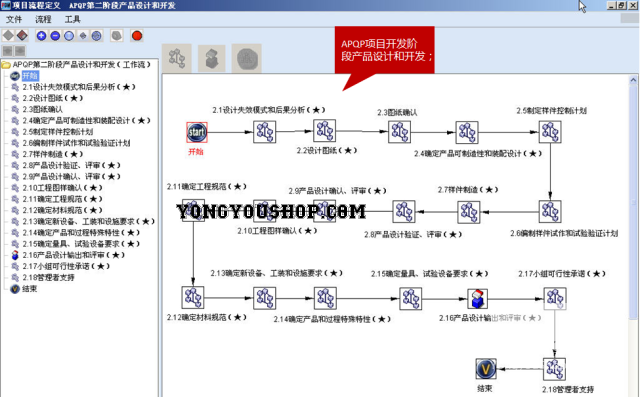The width and height of the screenshot is (640, 397).
Task: Open the 流程 menu
Action: coord(43,19)
